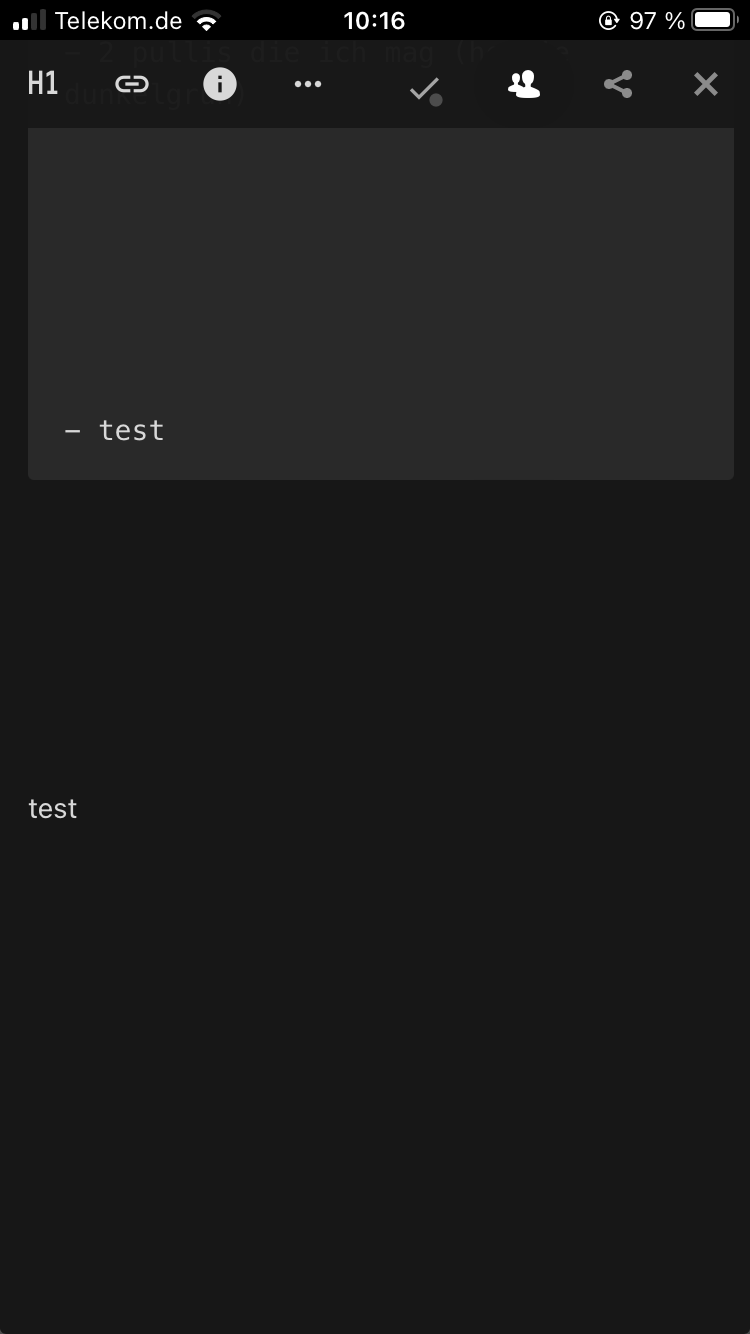Tap the Telekom.de carrier label
This screenshot has height=1334, width=750.
click(120, 20)
